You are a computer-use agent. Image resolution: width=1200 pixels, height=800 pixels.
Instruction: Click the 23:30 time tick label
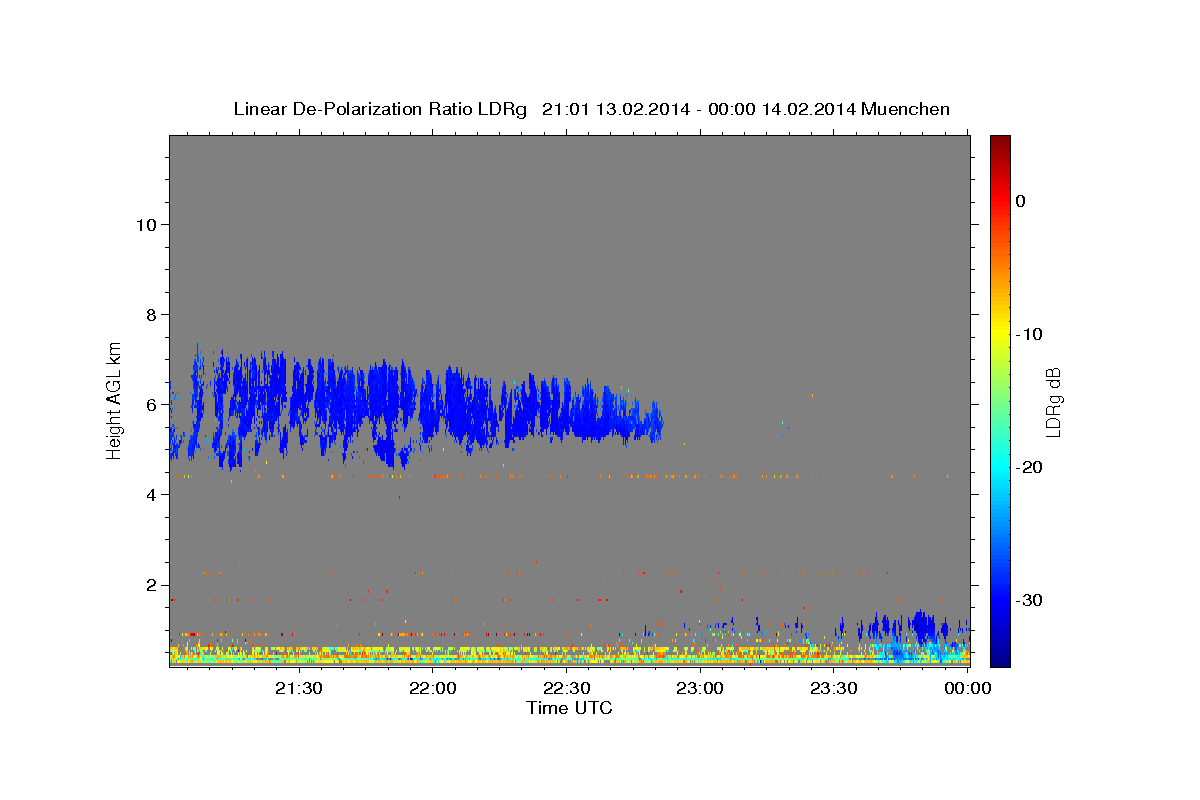click(834, 688)
